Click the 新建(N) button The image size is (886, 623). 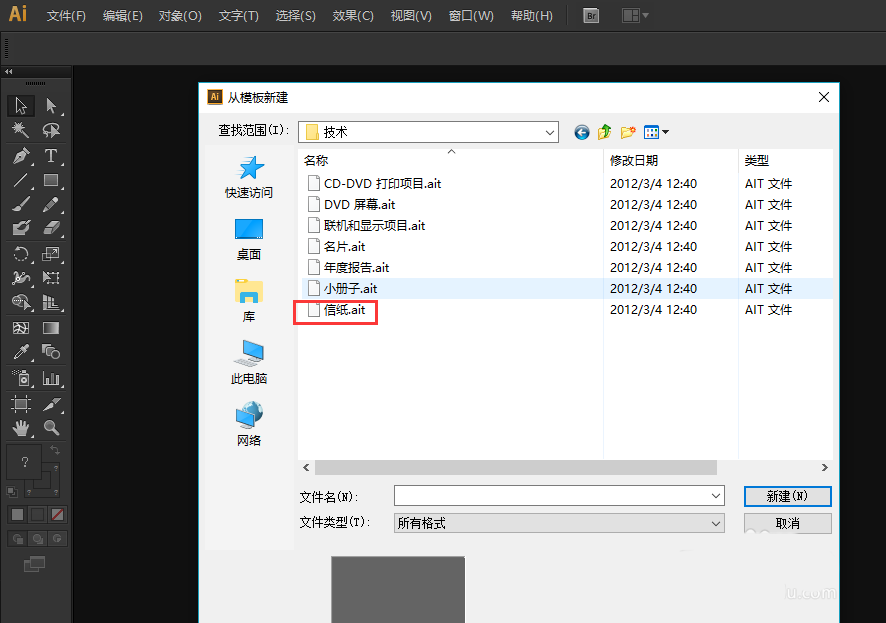tap(787, 496)
